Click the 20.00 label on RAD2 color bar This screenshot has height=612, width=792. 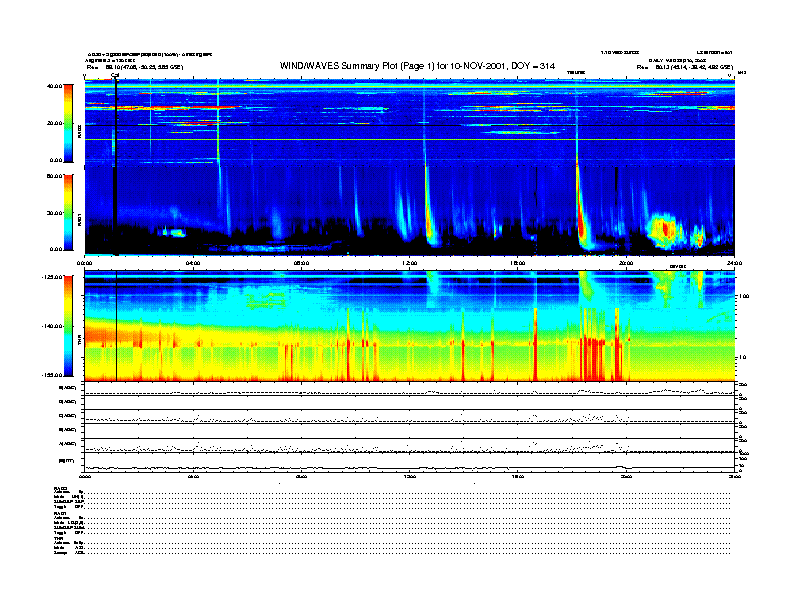pos(54,123)
